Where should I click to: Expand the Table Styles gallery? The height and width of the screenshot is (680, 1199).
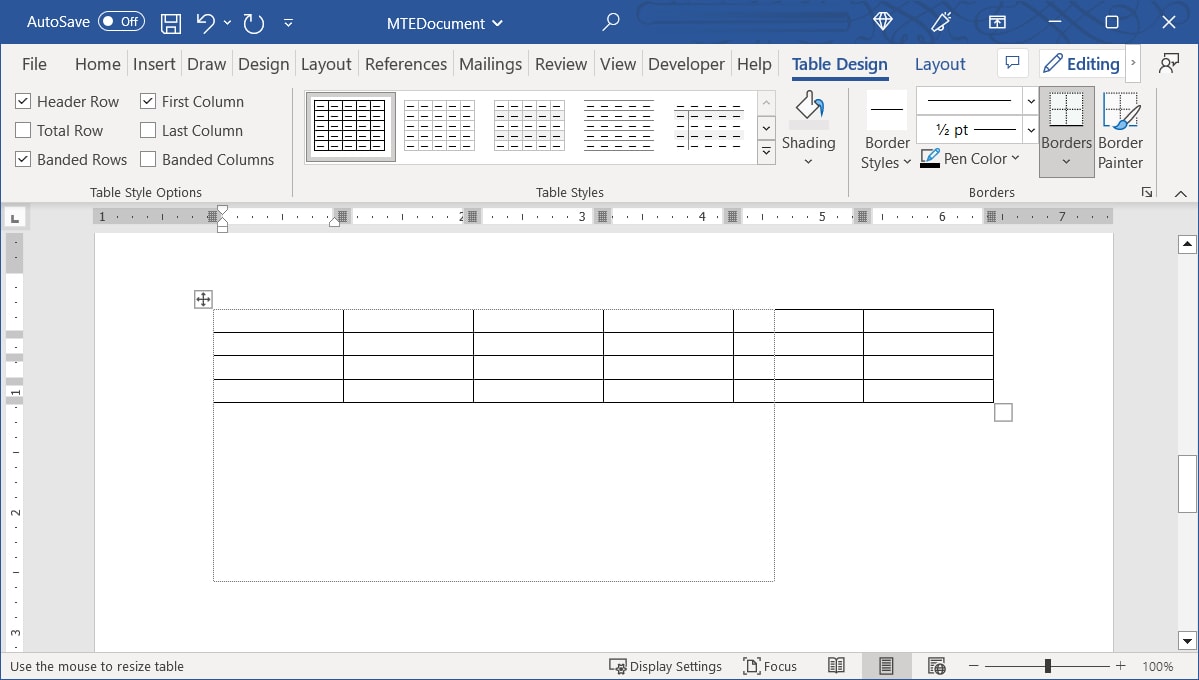[x=766, y=152]
